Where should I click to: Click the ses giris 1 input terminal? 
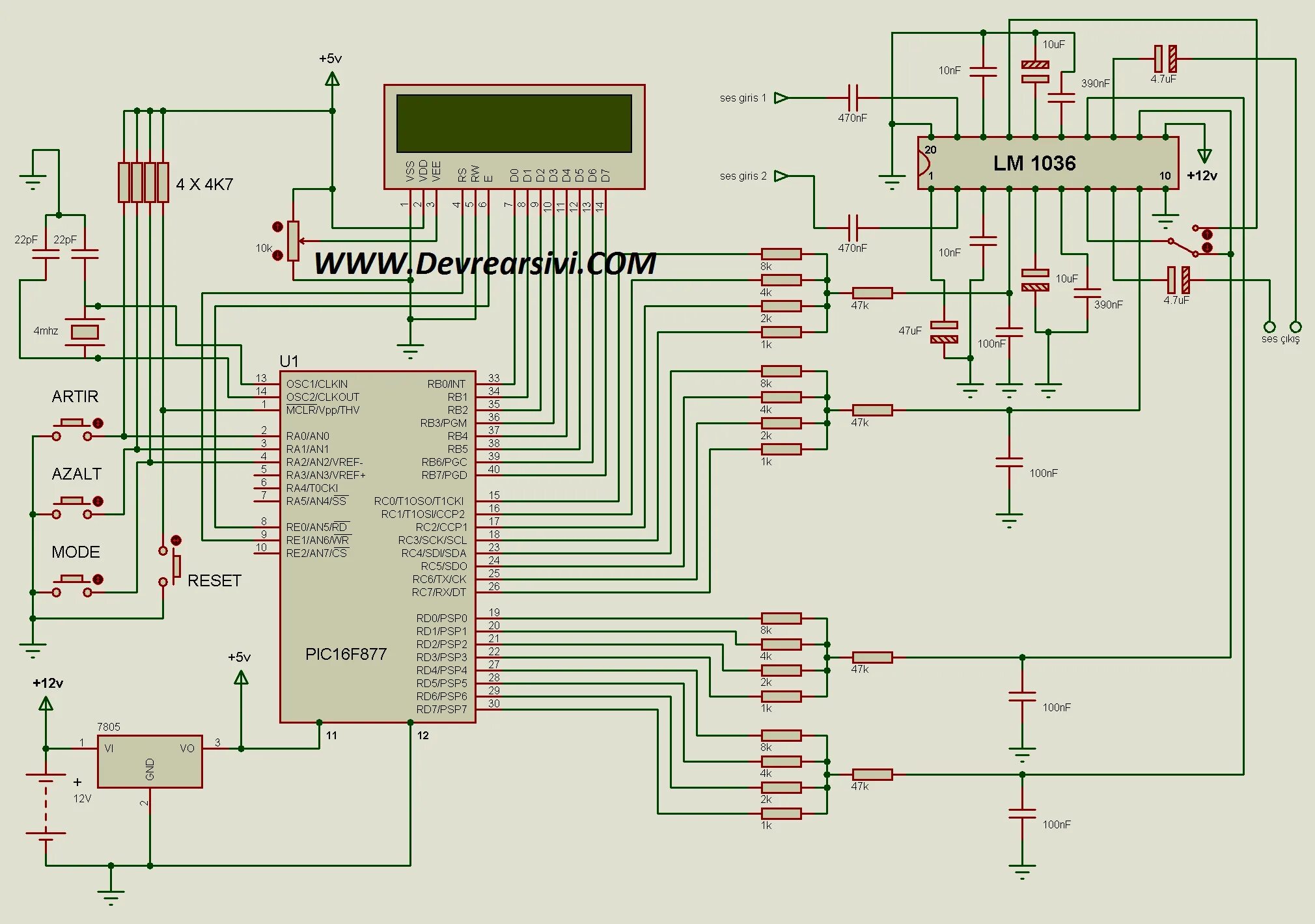781,98
